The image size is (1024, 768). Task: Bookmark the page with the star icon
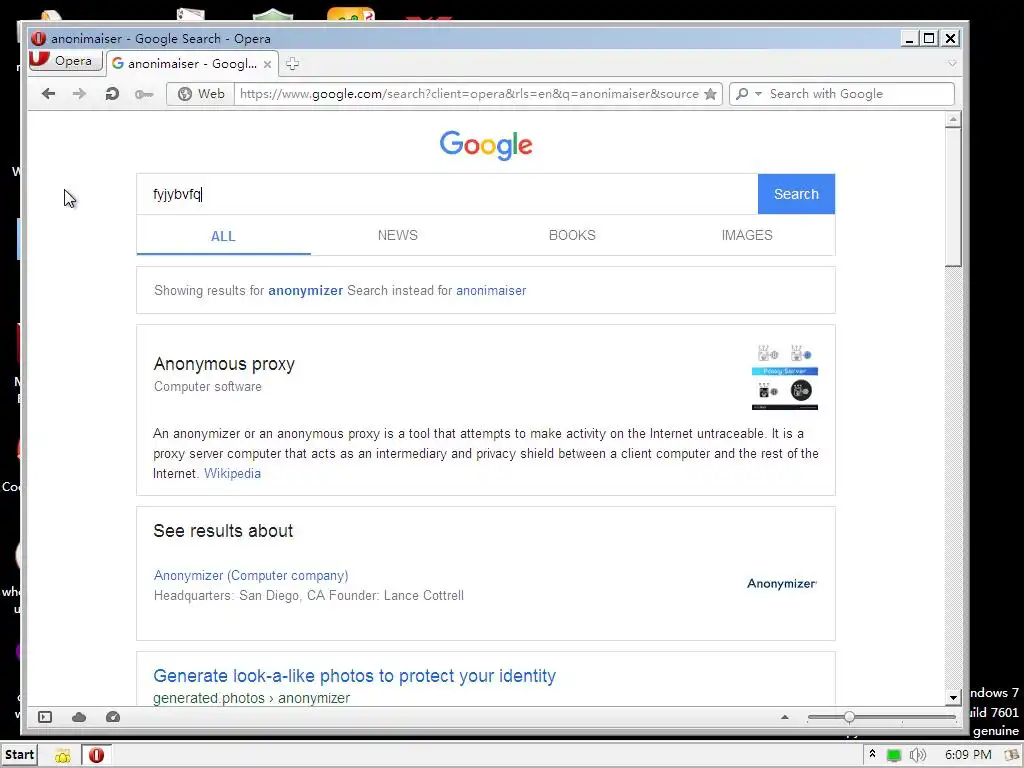pos(710,94)
